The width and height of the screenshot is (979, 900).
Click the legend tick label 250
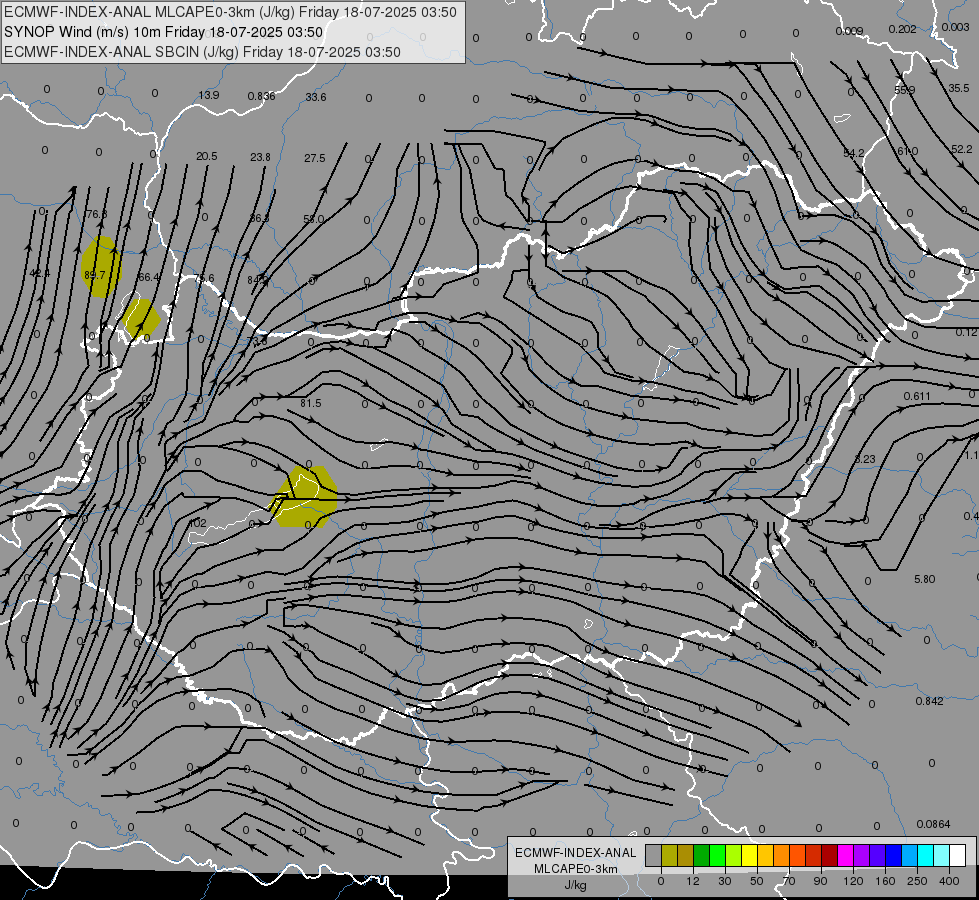(x=917, y=881)
